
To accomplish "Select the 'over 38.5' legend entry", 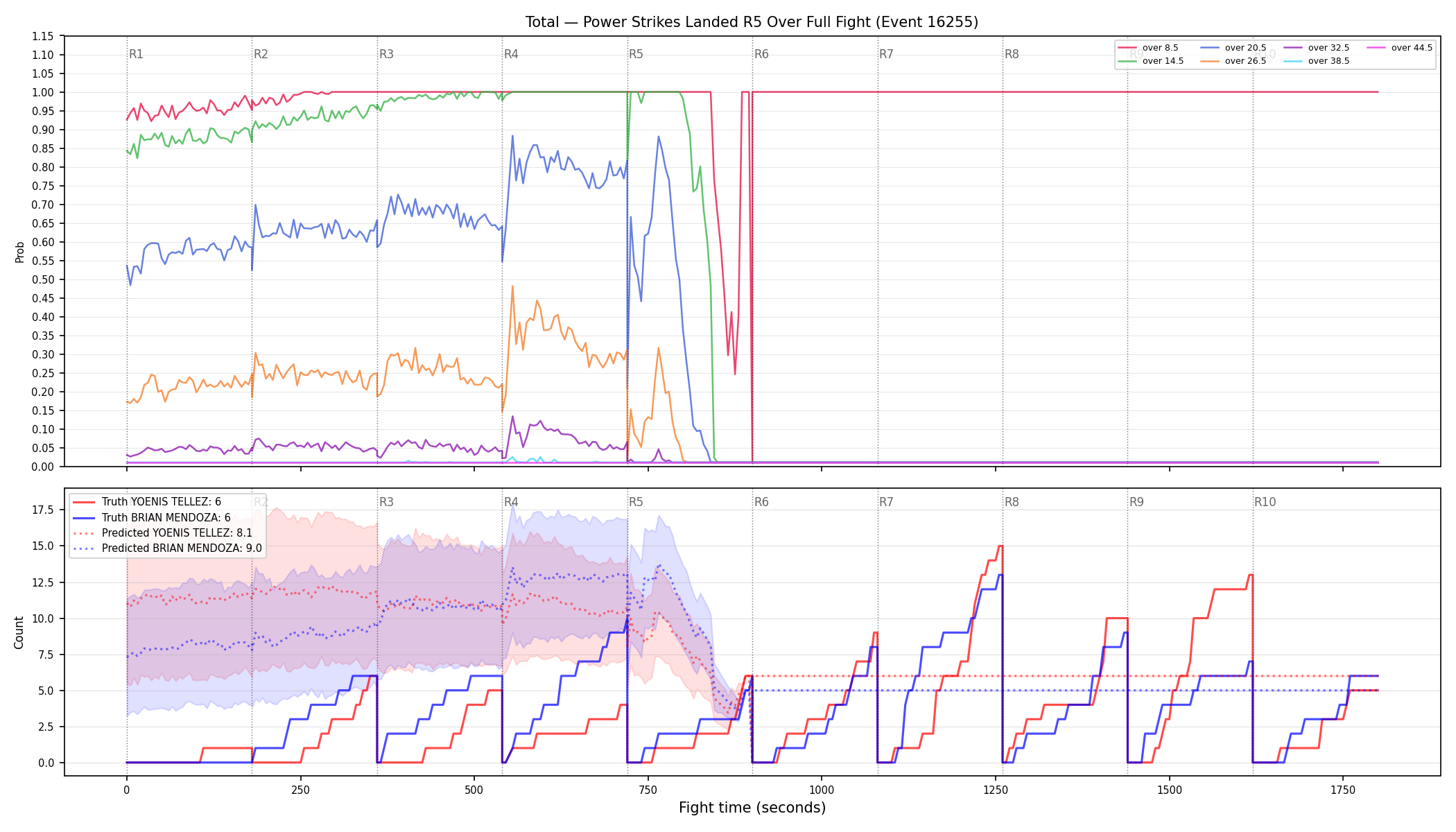I will 1316,61.
